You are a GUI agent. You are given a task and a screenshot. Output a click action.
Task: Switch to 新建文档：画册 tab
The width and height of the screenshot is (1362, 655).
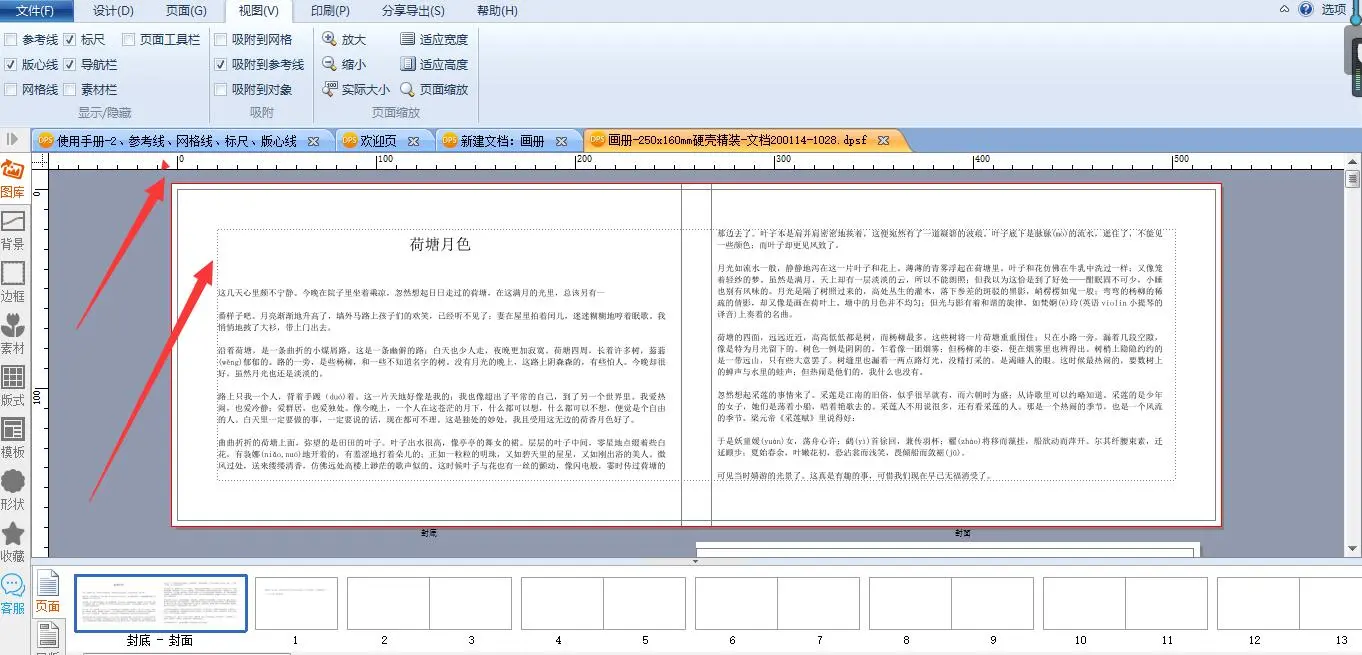point(501,141)
